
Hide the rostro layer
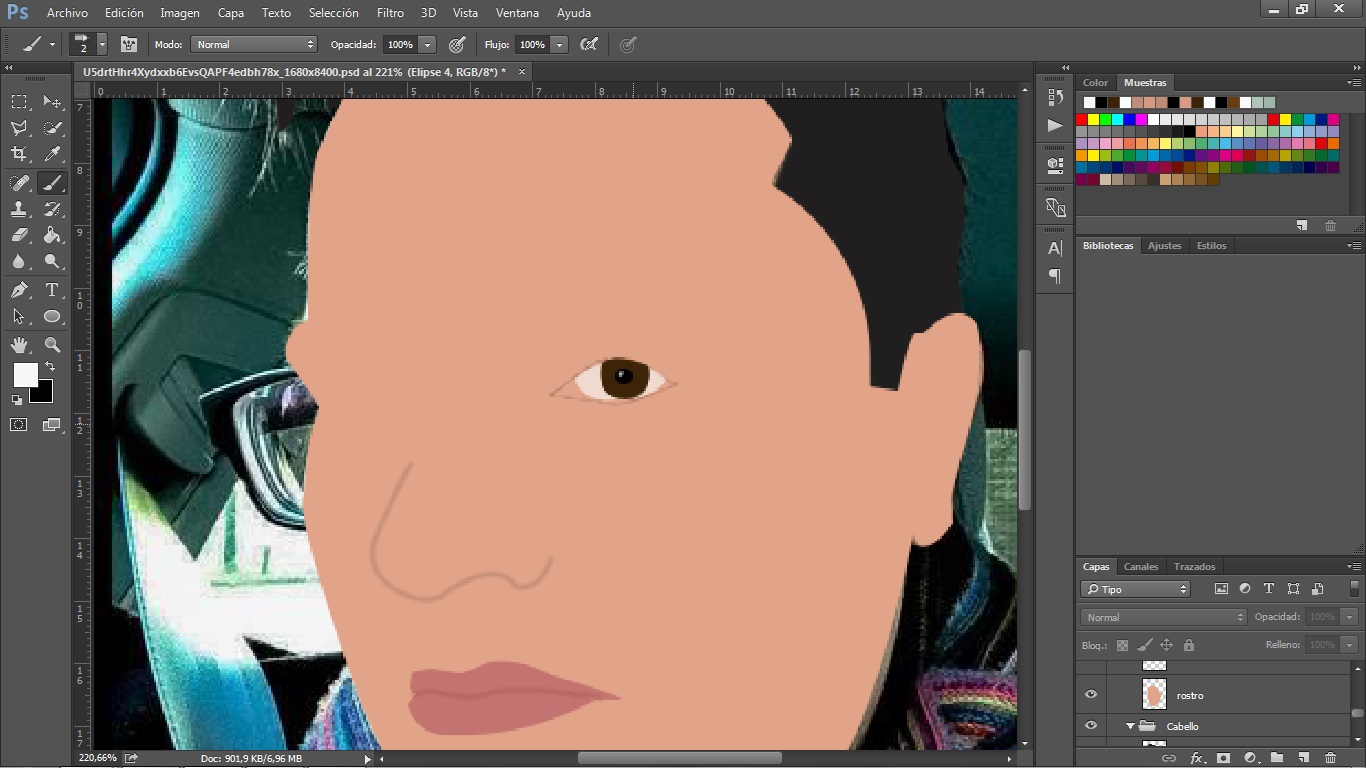tap(1091, 694)
